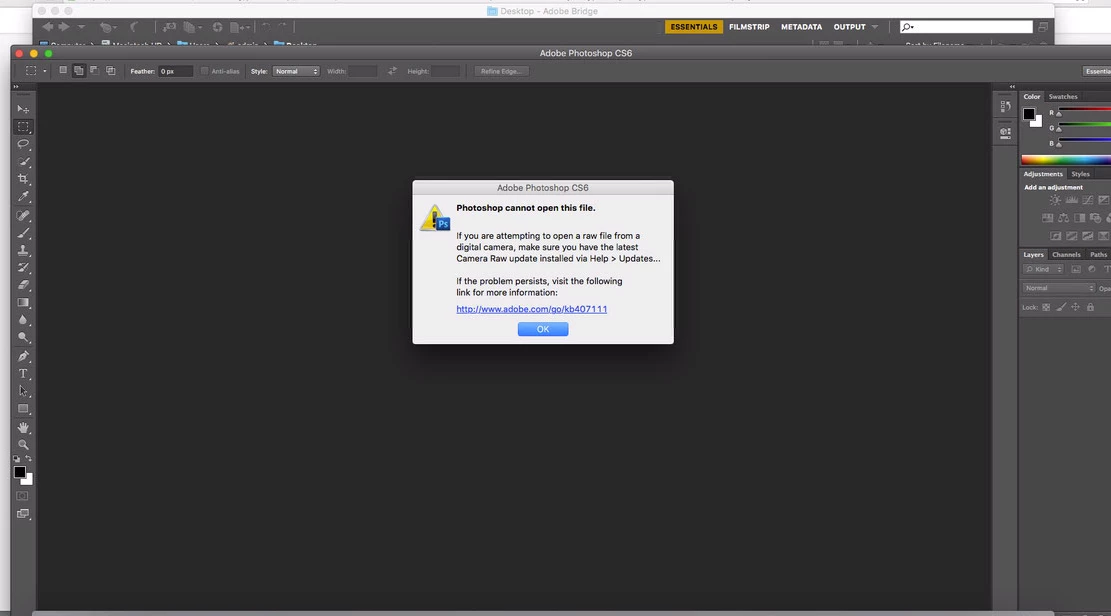The image size is (1111, 616).
Task: Switch to the Channels tab
Action: (1066, 254)
